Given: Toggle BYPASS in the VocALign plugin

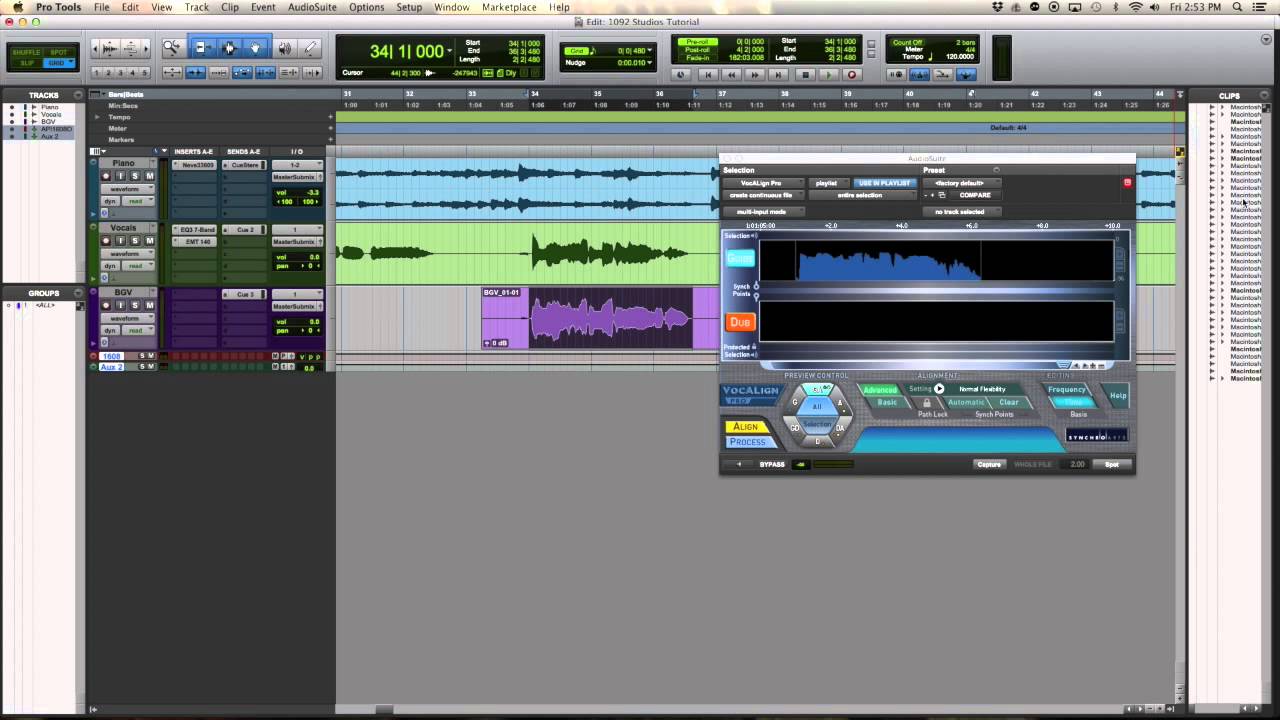Looking at the screenshot, I should (772, 464).
